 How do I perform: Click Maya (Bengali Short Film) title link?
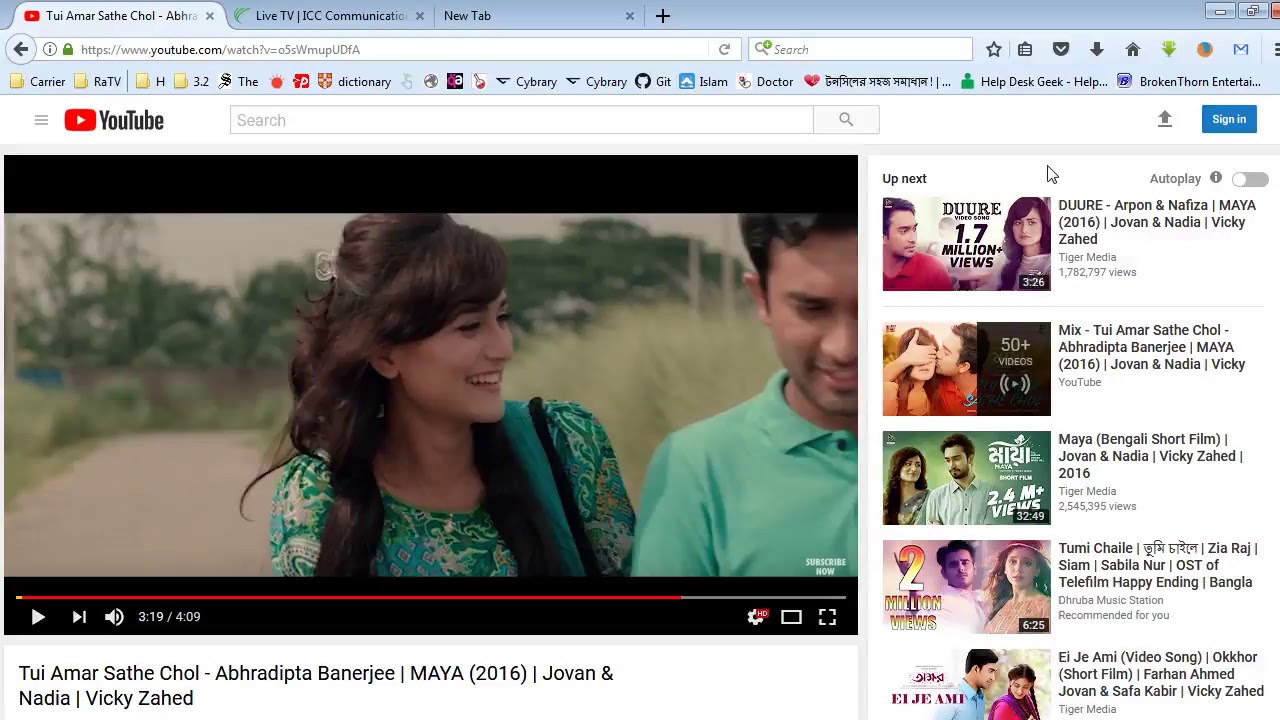pos(1151,456)
